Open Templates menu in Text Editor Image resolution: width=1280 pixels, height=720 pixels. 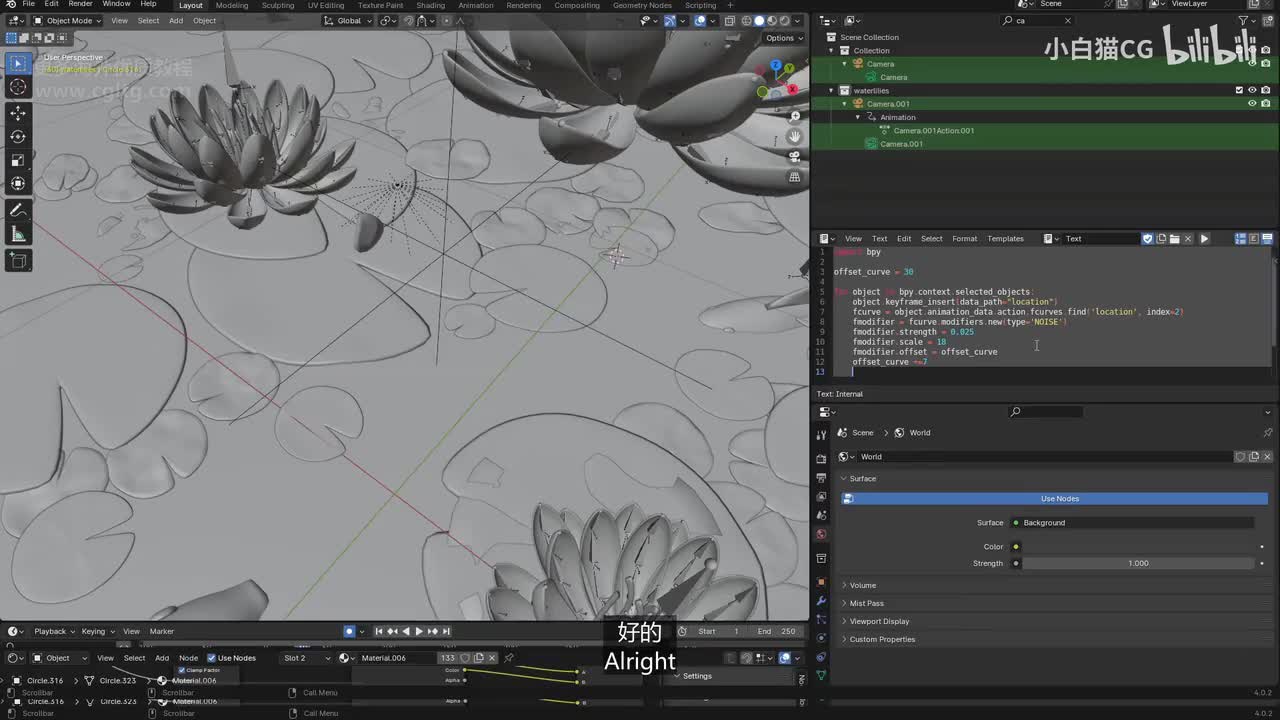pyautogui.click(x=1005, y=239)
